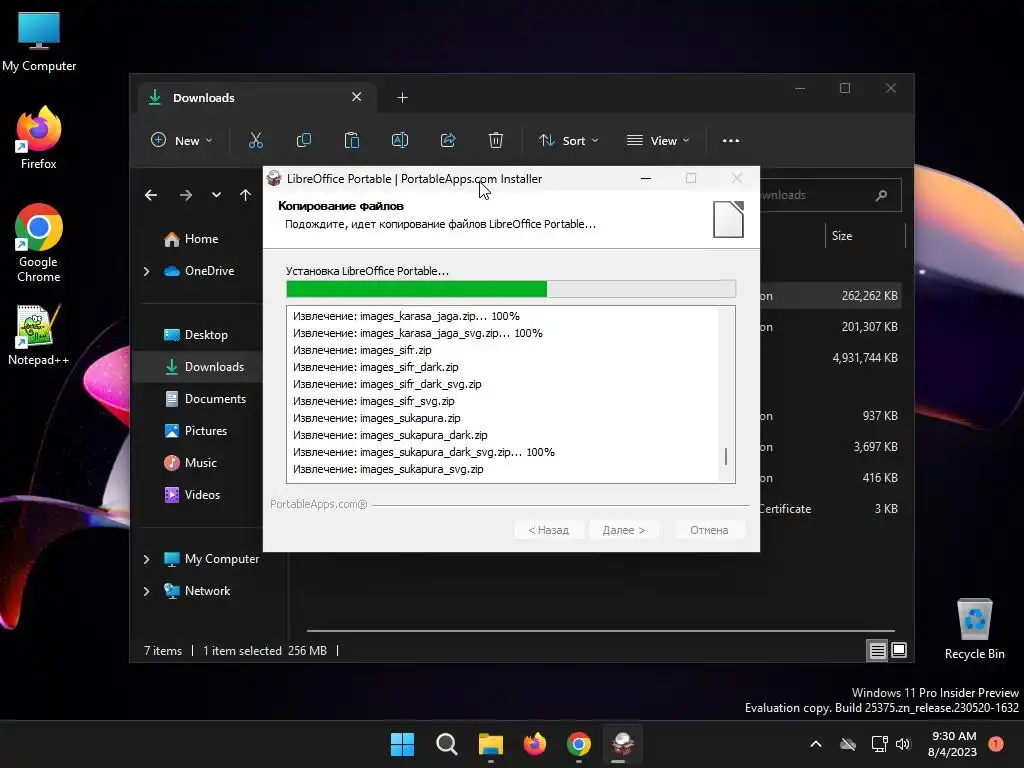Open the My Computer desktop icon
1024x768 pixels.
click(39, 42)
